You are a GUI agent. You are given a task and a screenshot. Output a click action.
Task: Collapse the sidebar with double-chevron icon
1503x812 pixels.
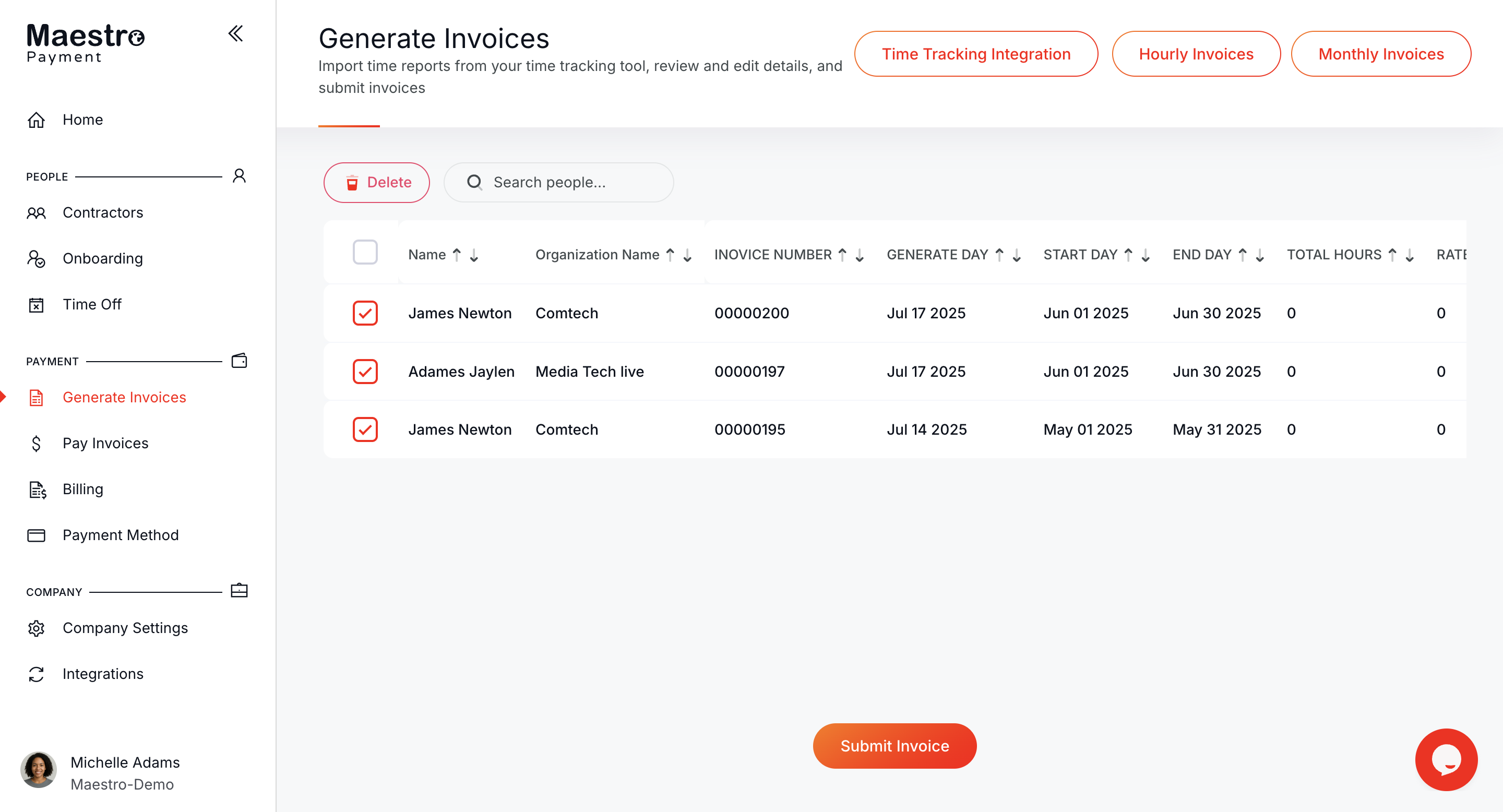point(235,34)
